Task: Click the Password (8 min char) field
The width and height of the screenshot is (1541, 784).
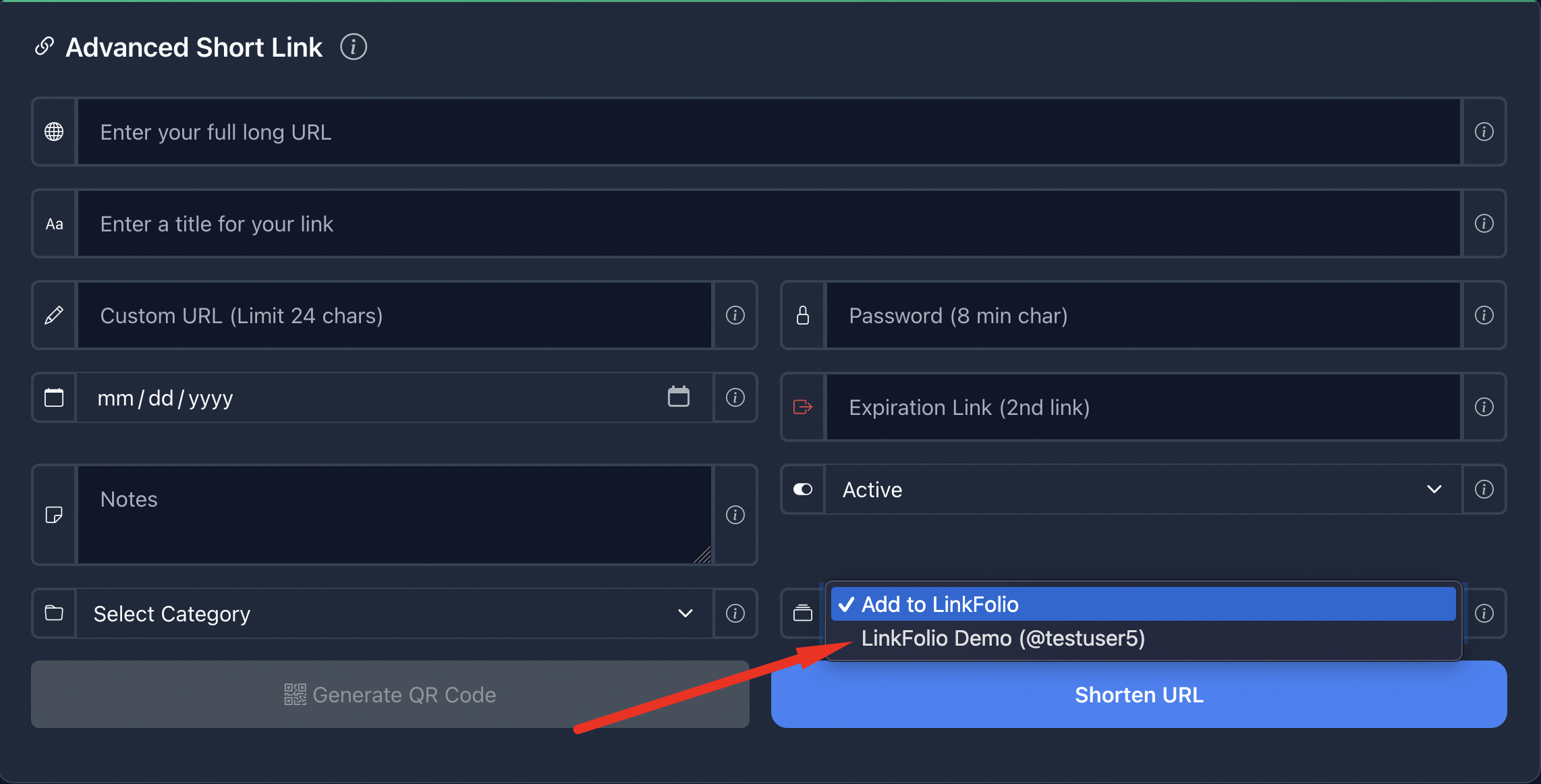Action: 1143,315
